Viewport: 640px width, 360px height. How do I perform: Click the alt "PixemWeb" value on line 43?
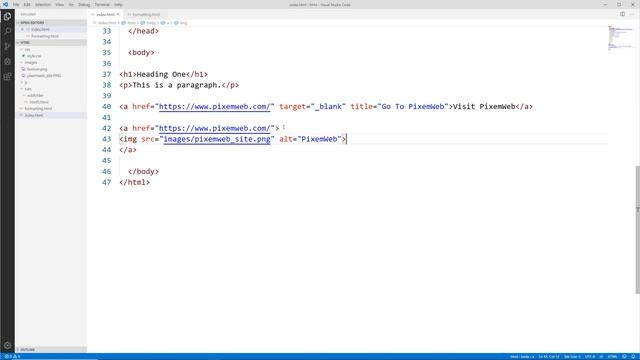[x=319, y=139]
